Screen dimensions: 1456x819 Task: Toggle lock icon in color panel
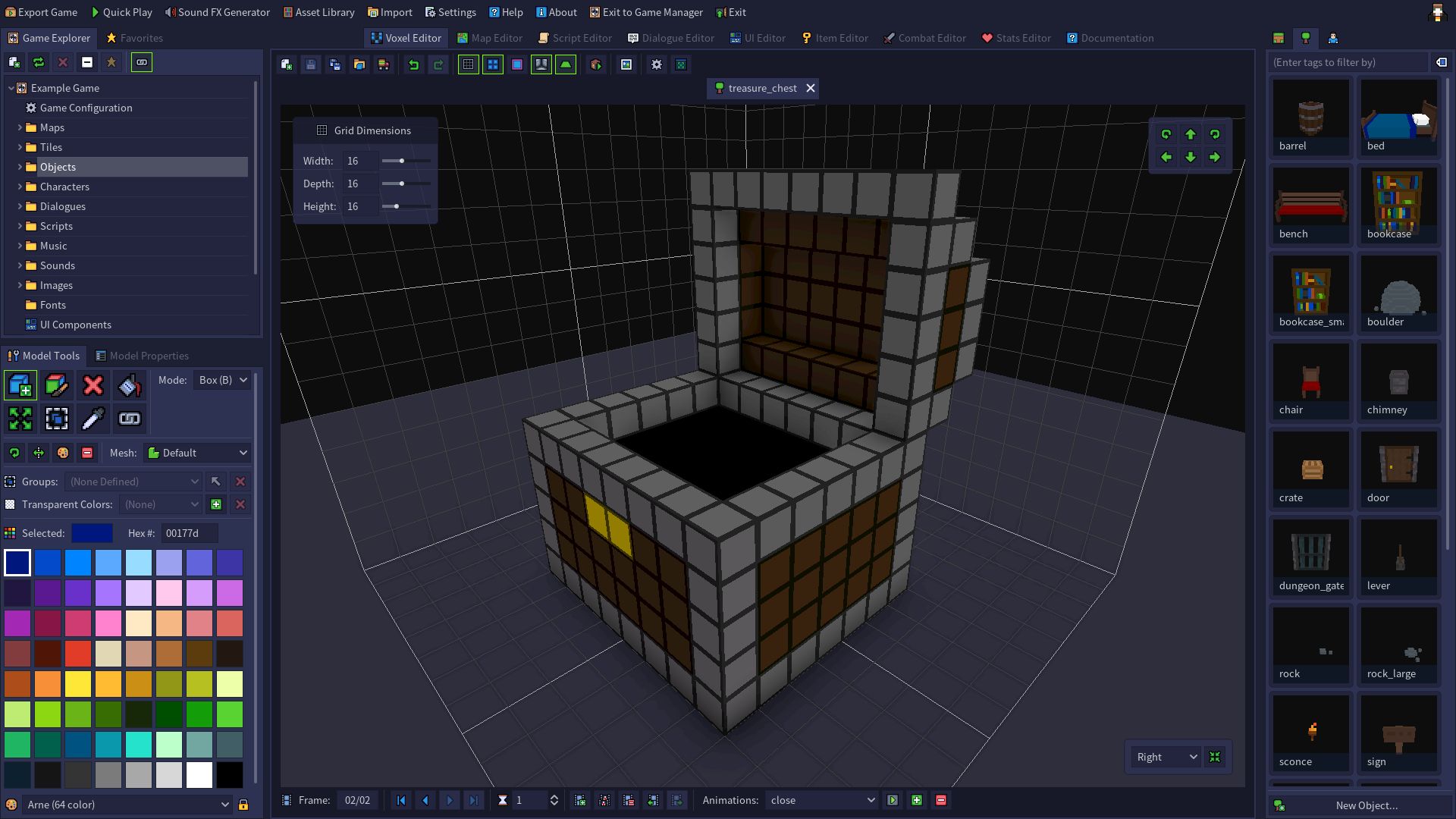pyautogui.click(x=244, y=805)
